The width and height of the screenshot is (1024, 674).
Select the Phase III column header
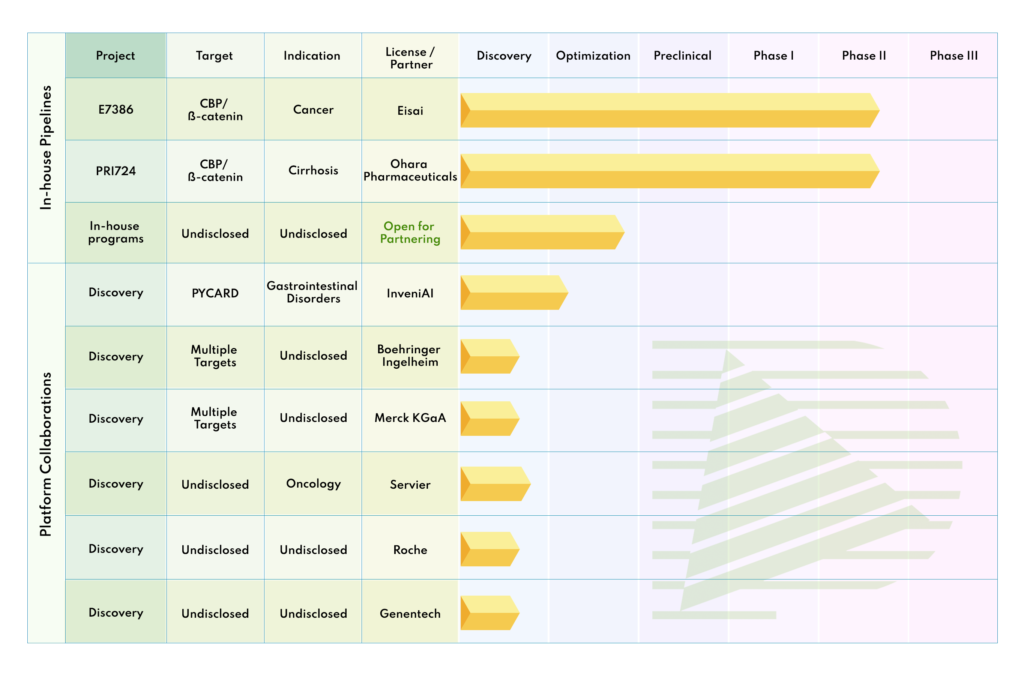[953, 56]
